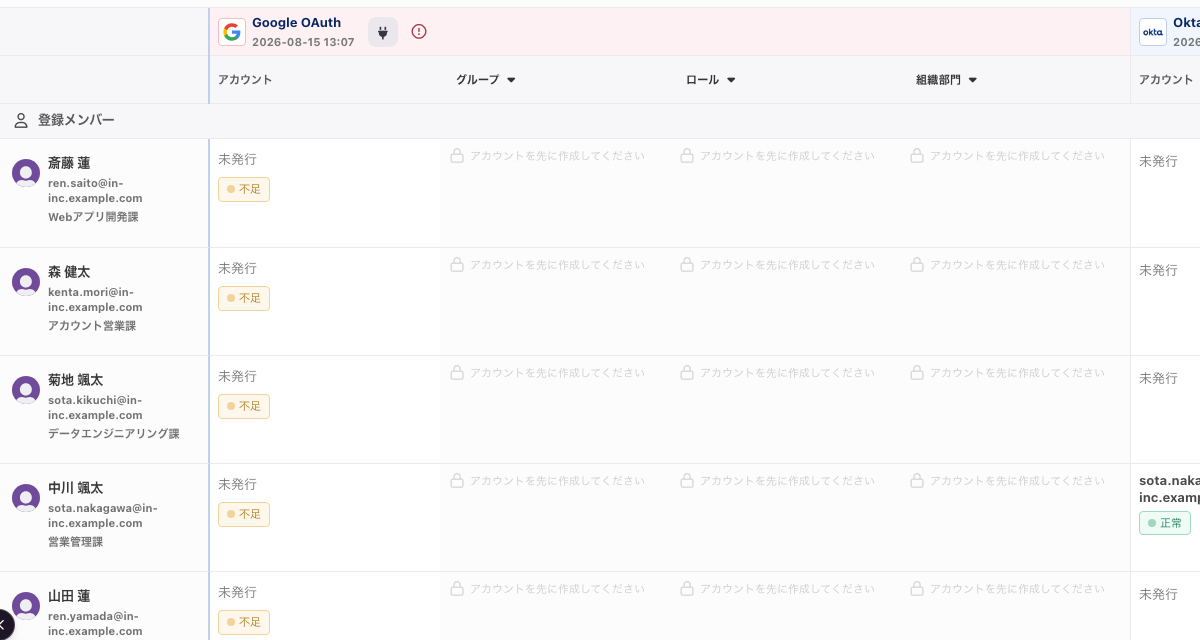Viewport: 1200px width, 640px height.
Task: Click the lock icon in 菊地 颯太's 組織部門 cell
Action: pos(917,373)
